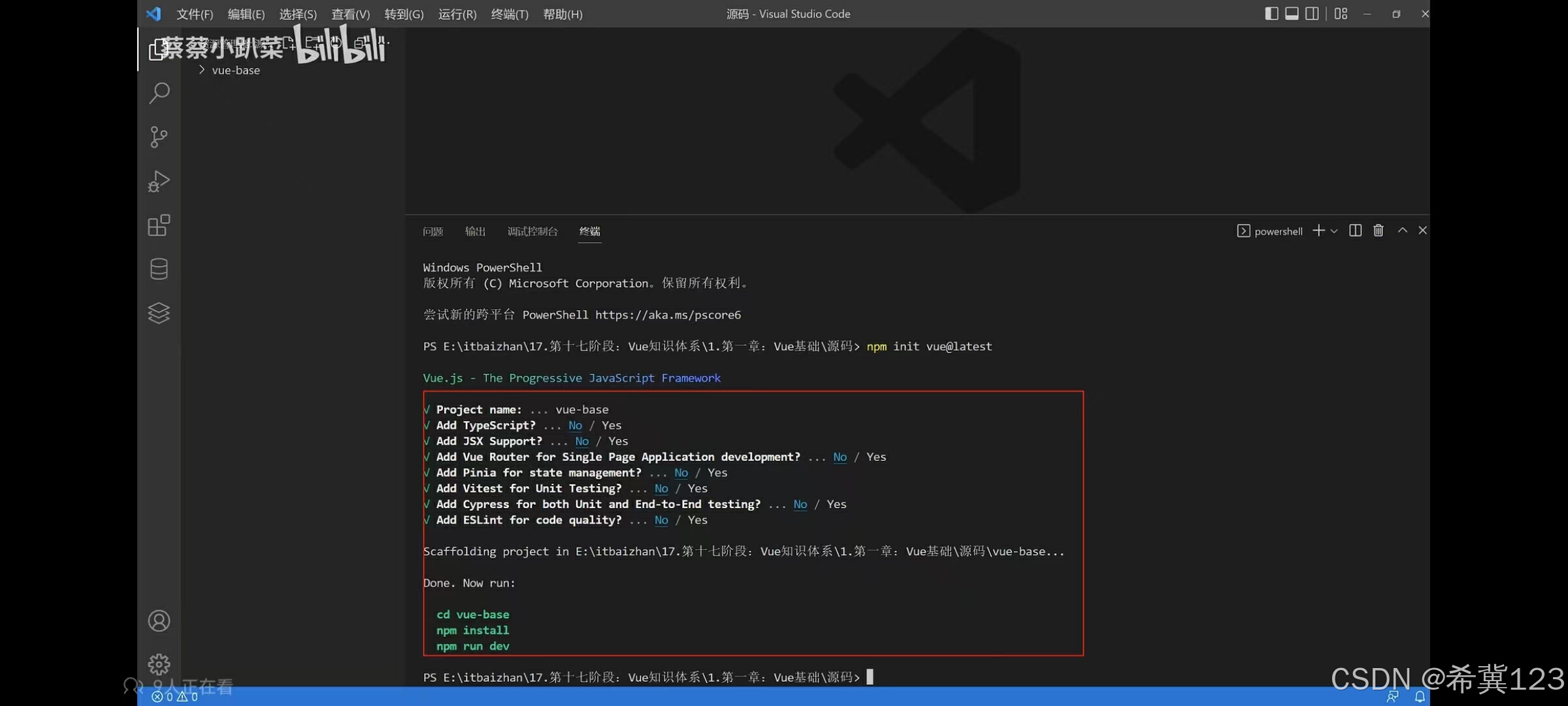Toggle bottom panel layout button
Viewport: 1568px width, 706px height.
(x=1292, y=14)
